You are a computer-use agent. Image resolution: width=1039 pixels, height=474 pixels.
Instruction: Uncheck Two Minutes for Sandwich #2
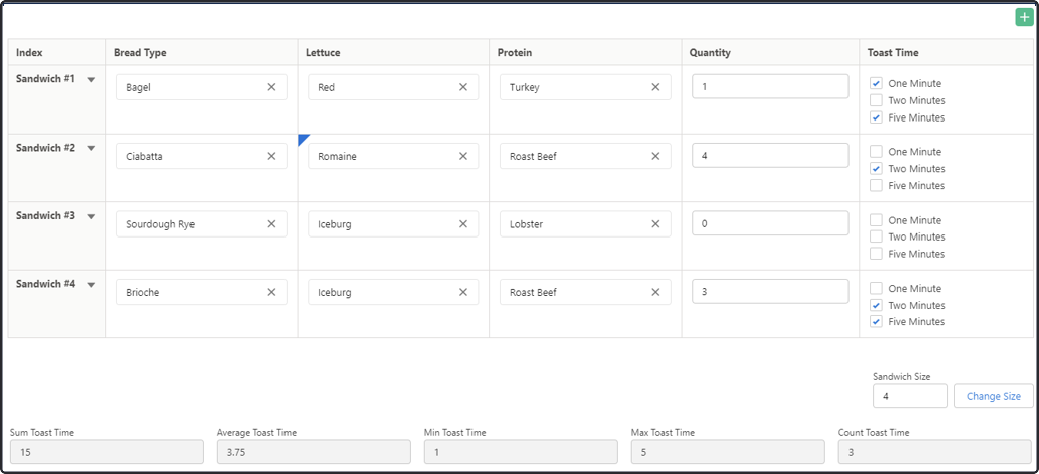[876, 168]
